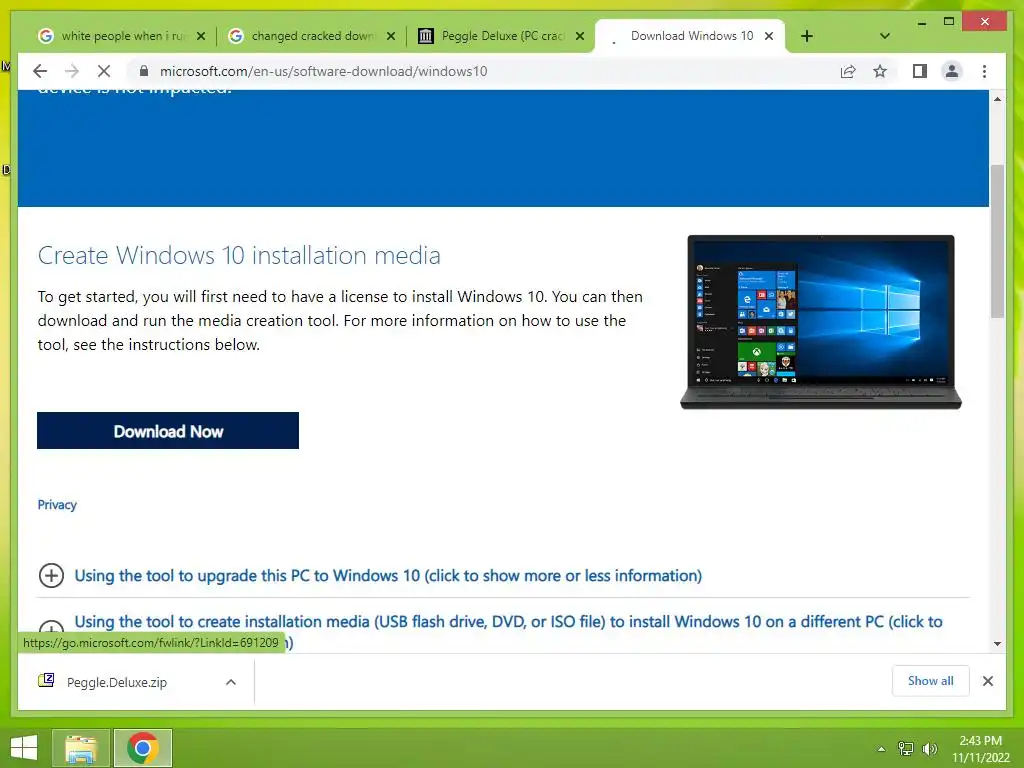Switch to Peggle Deluxe tab
This screenshot has width=1024, height=768.
(x=502, y=36)
